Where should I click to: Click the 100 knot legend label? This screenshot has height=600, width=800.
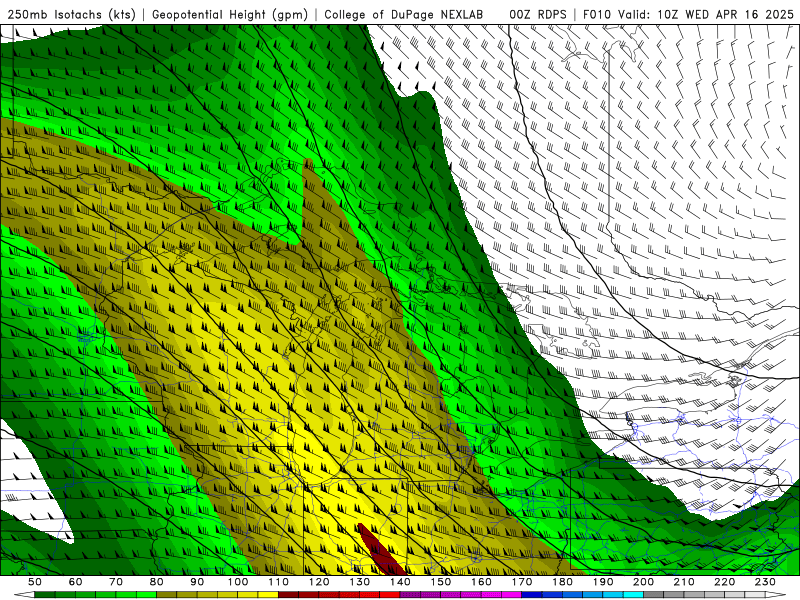pos(238,582)
